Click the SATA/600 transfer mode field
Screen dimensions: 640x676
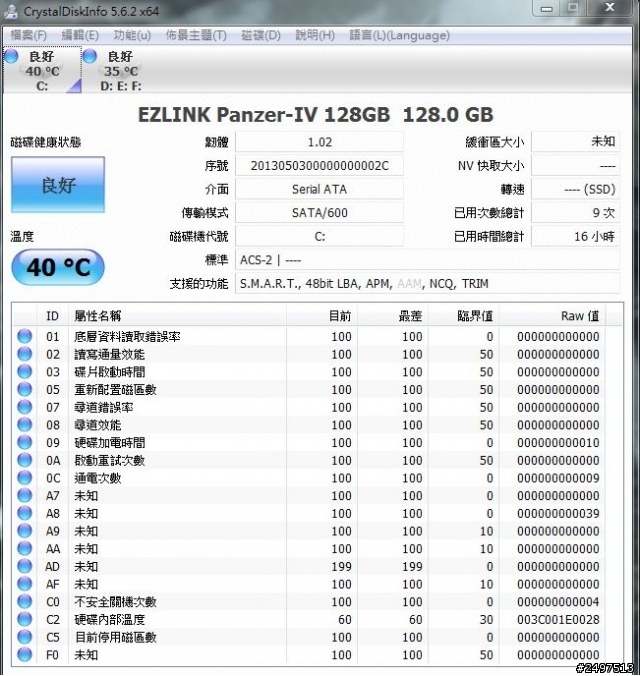[x=320, y=213]
